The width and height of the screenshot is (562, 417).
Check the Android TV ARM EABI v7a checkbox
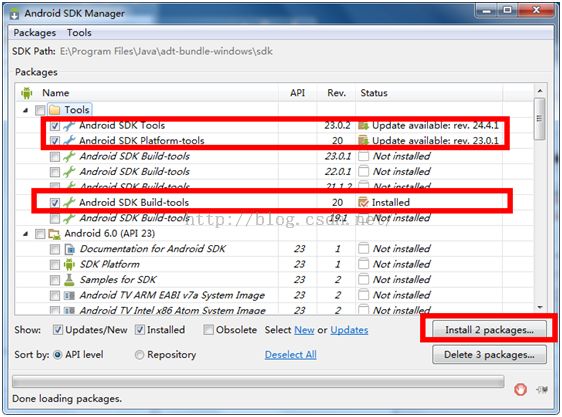(55, 295)
